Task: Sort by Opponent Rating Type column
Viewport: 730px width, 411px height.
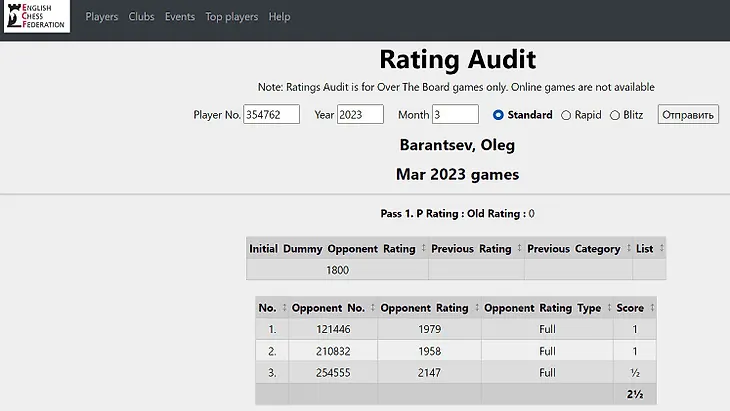Action: tap(544, 308)
